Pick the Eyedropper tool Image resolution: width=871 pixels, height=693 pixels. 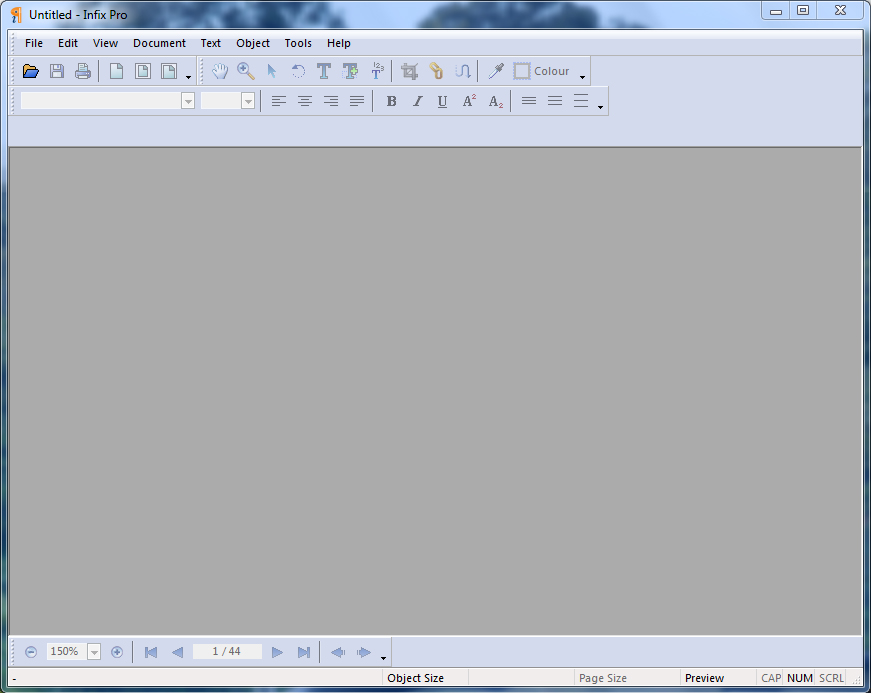click(x=495, y=71)
